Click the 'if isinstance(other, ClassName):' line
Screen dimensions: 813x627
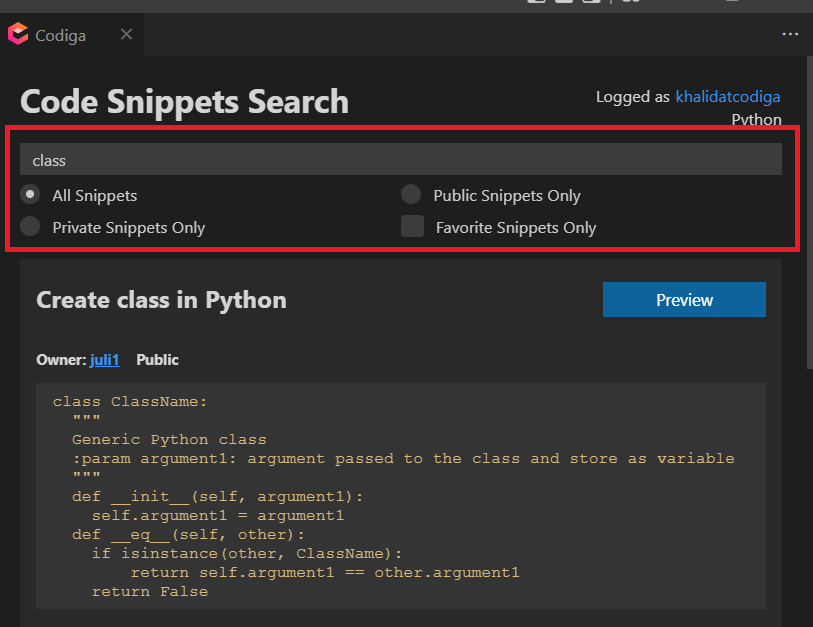[247, 554]
